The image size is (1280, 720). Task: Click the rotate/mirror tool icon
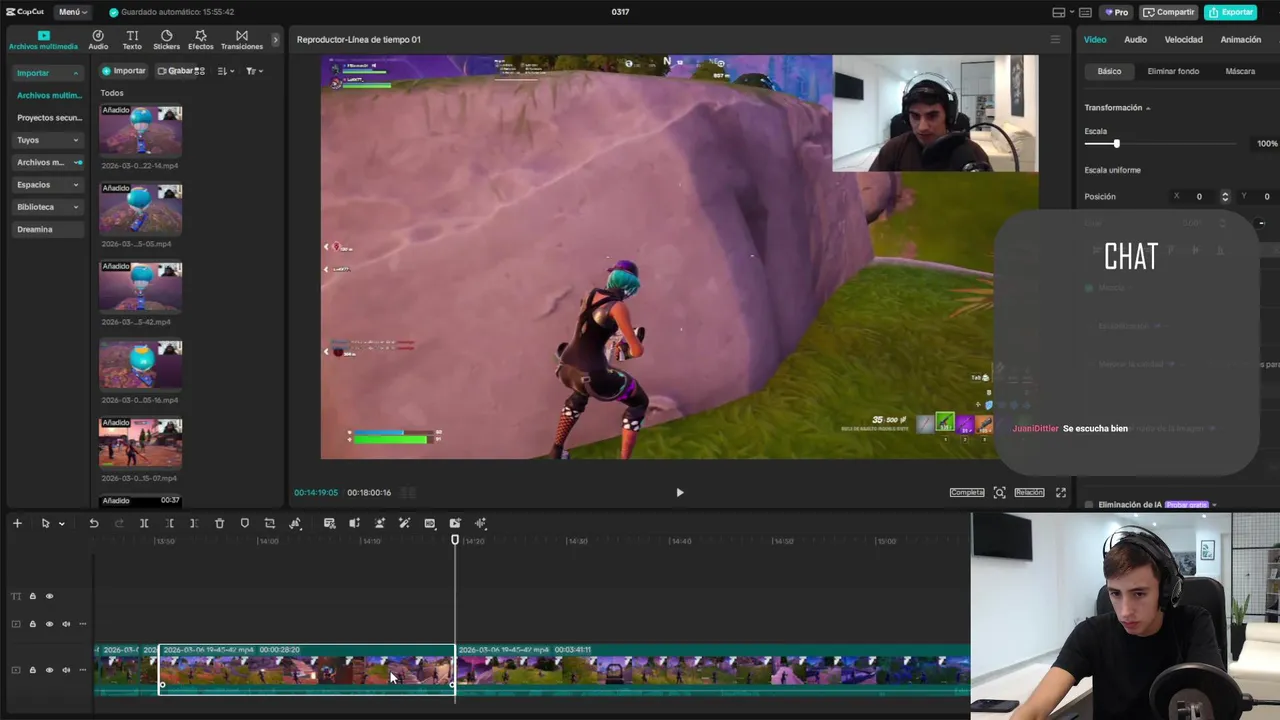click(295, 523)
